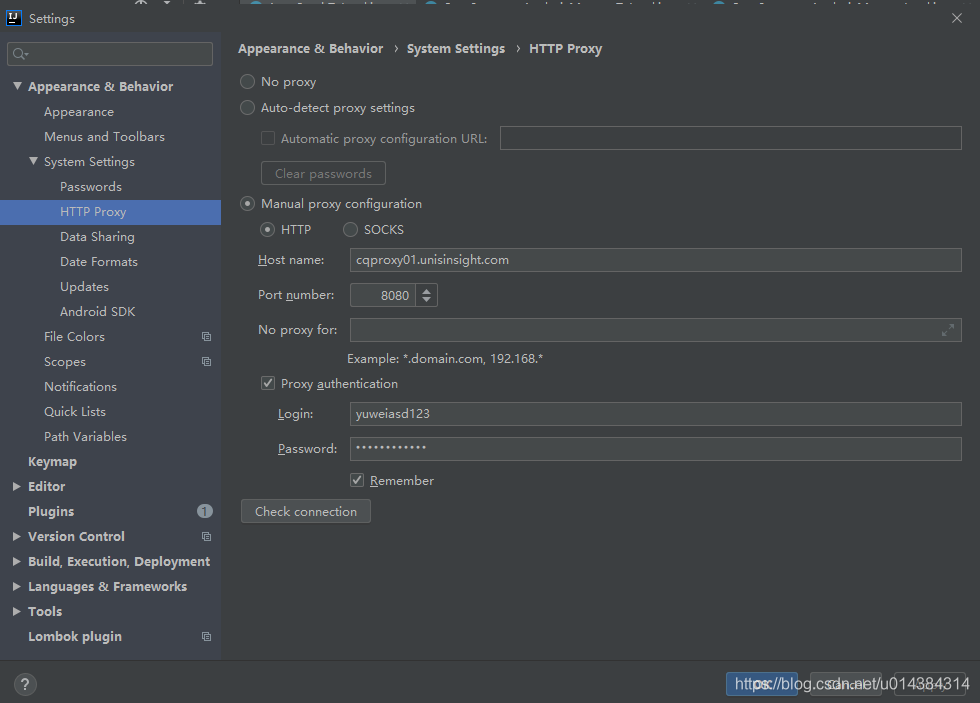Click the IntelliJ logo in title bar

pyautogui.click(x=14, y=18)
